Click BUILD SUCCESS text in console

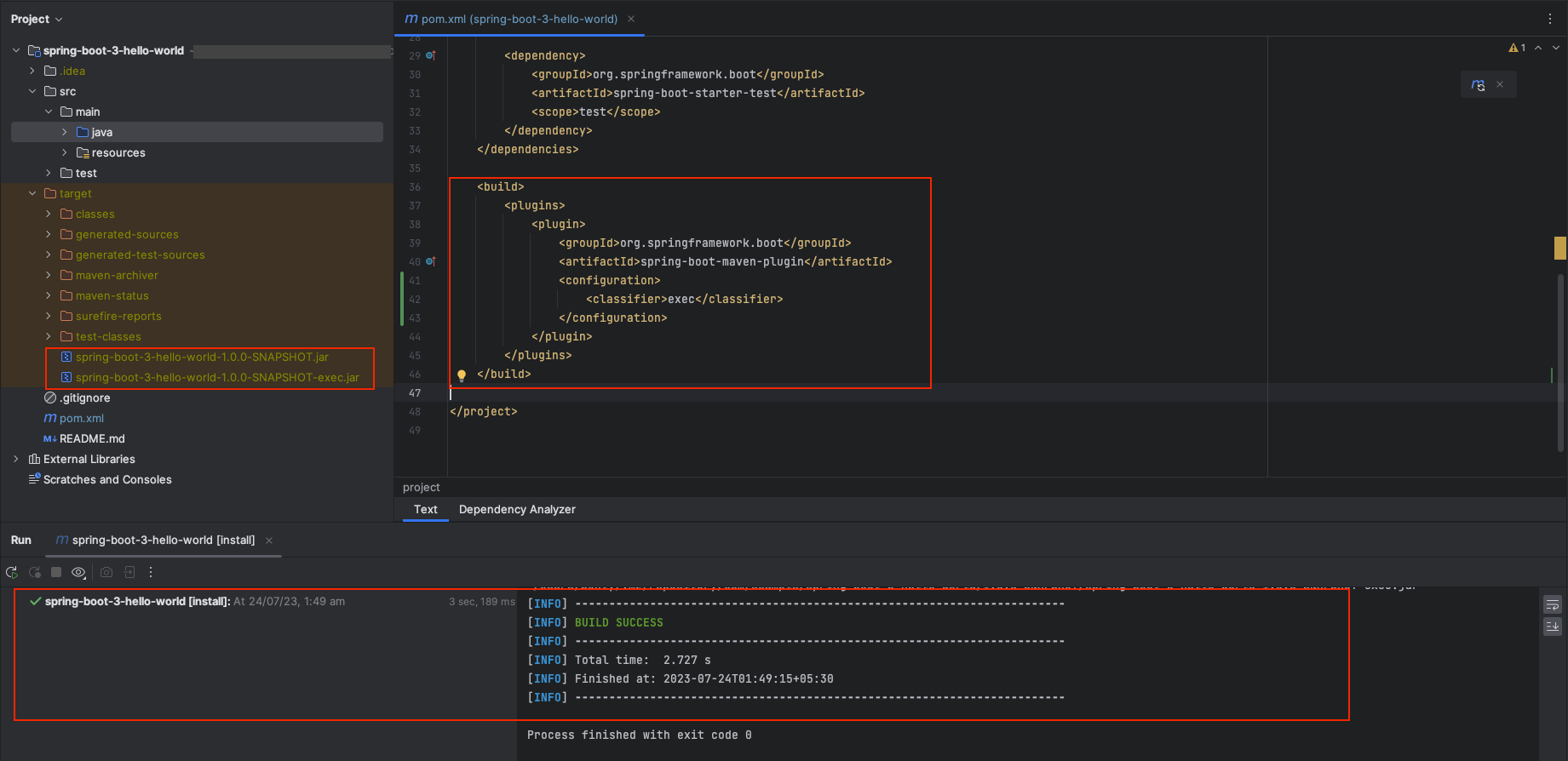618,622
